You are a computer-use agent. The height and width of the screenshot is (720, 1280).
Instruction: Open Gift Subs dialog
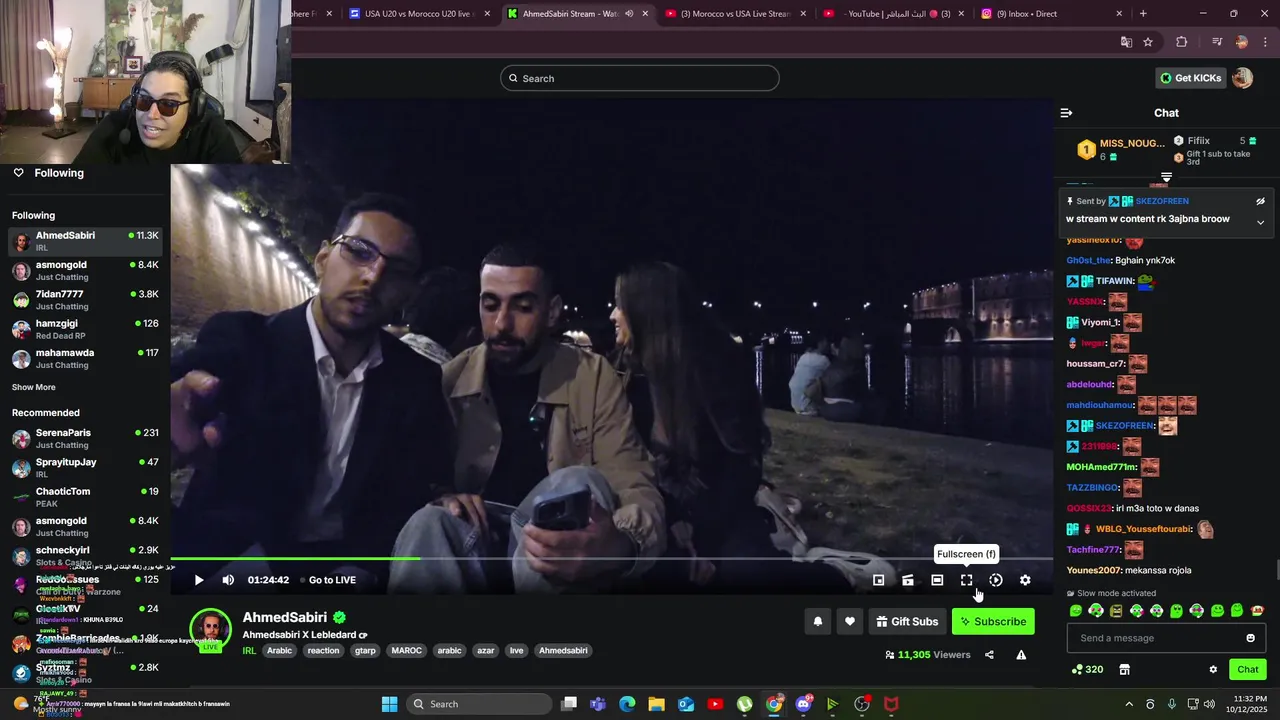(907, 621)
